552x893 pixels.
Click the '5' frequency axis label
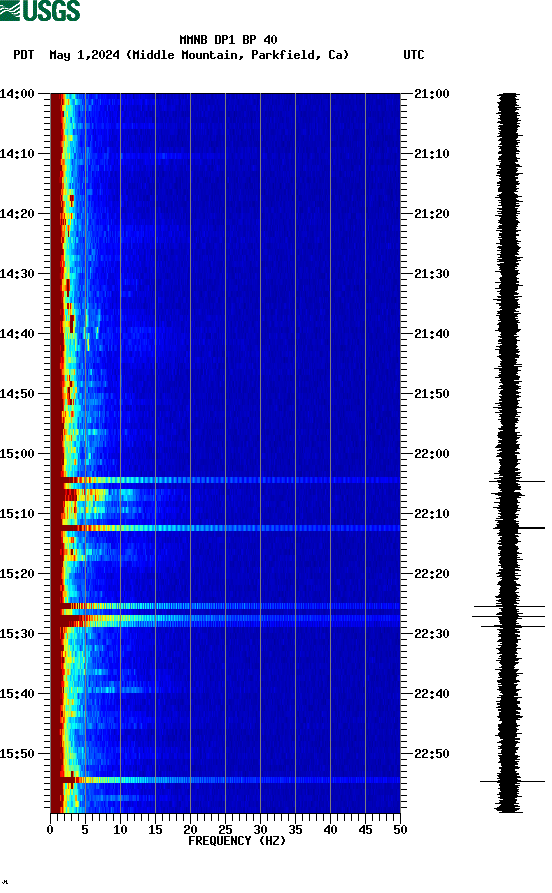(85, 830)
